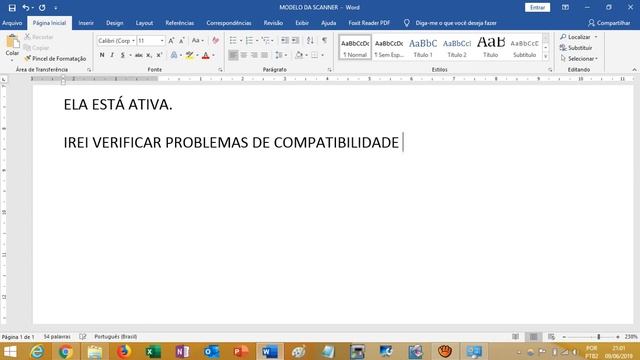Increase paragraph indent
This screenshot has height=360, width=640.
[295, 40]
